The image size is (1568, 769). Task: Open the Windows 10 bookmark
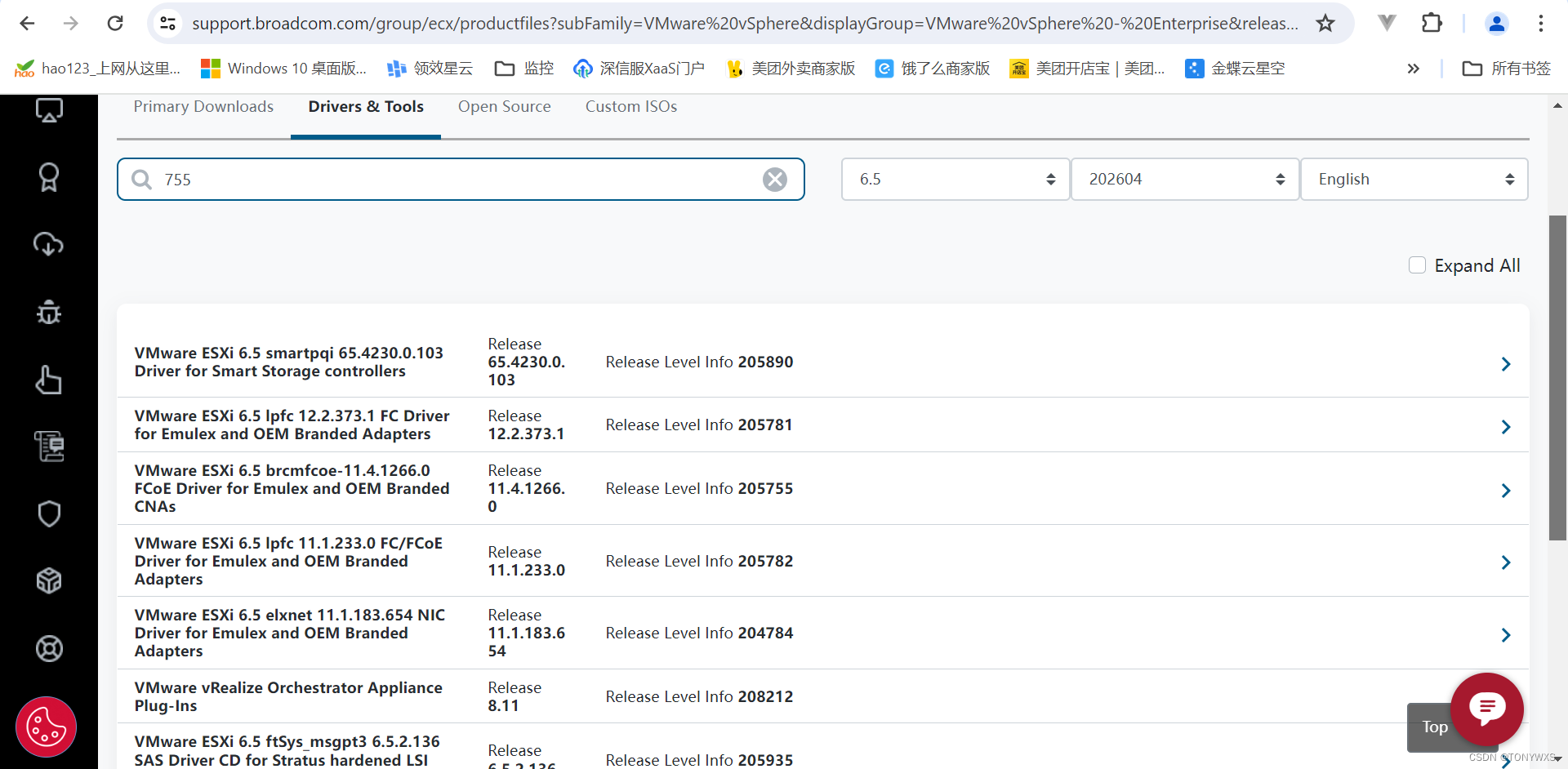click(x=283, y=69)
